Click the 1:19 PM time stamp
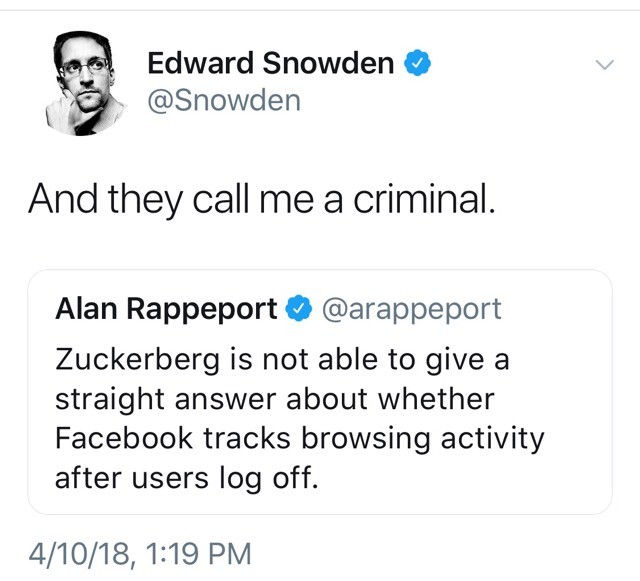640x581 pixels. pos(198,554)
